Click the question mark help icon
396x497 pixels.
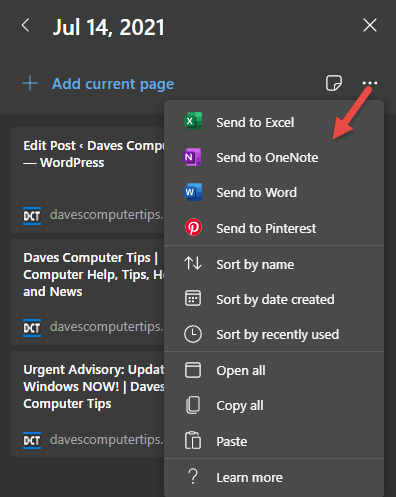pos(193,476)
